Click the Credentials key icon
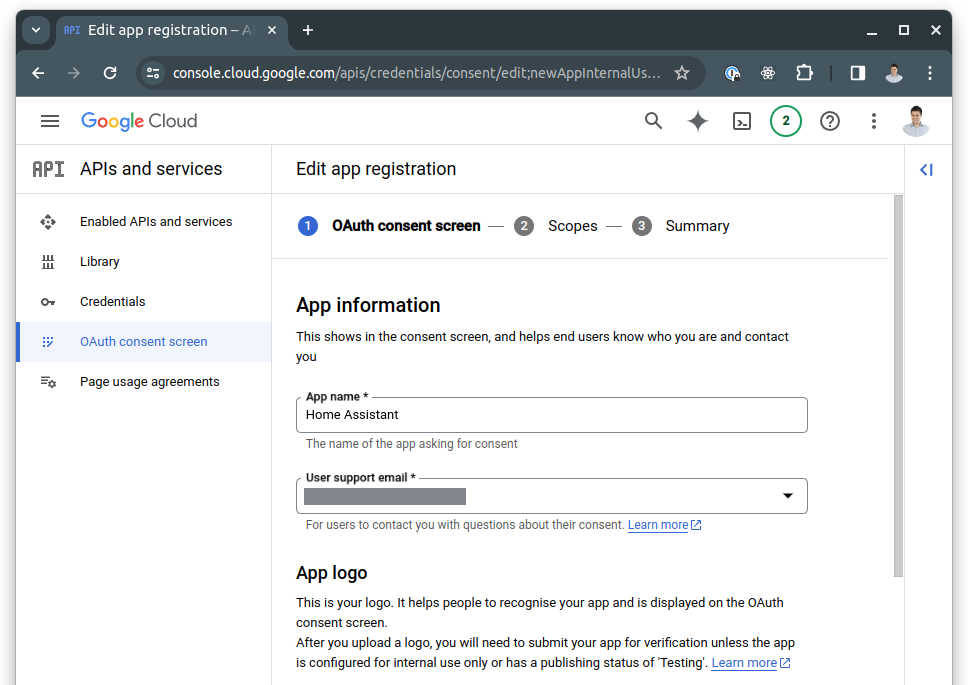The height and width of the screenshot is (685, 968). point(48,302)
